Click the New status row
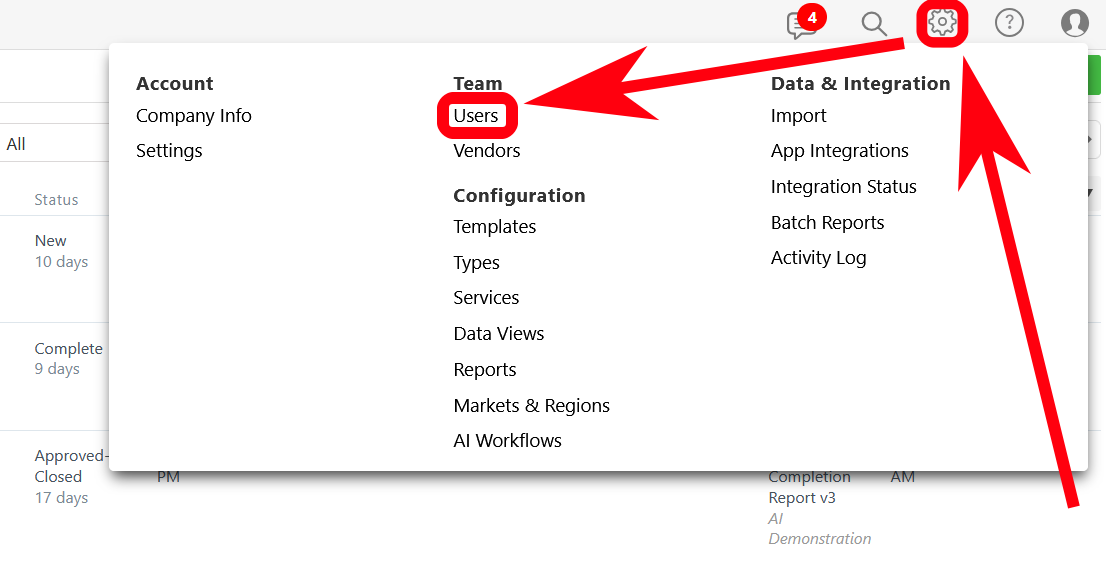The width and height of the screenshot is (1106, 578). pos(51,241)
